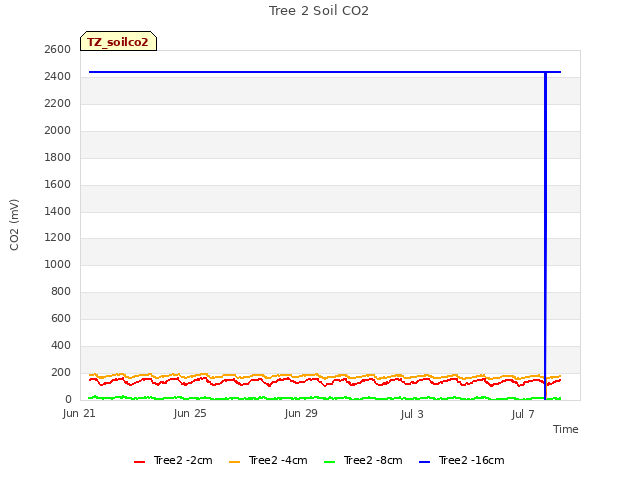This screenshot has width=640, height=480.
Task: Click the 2600 y-axis tick label
Action: 58,50
